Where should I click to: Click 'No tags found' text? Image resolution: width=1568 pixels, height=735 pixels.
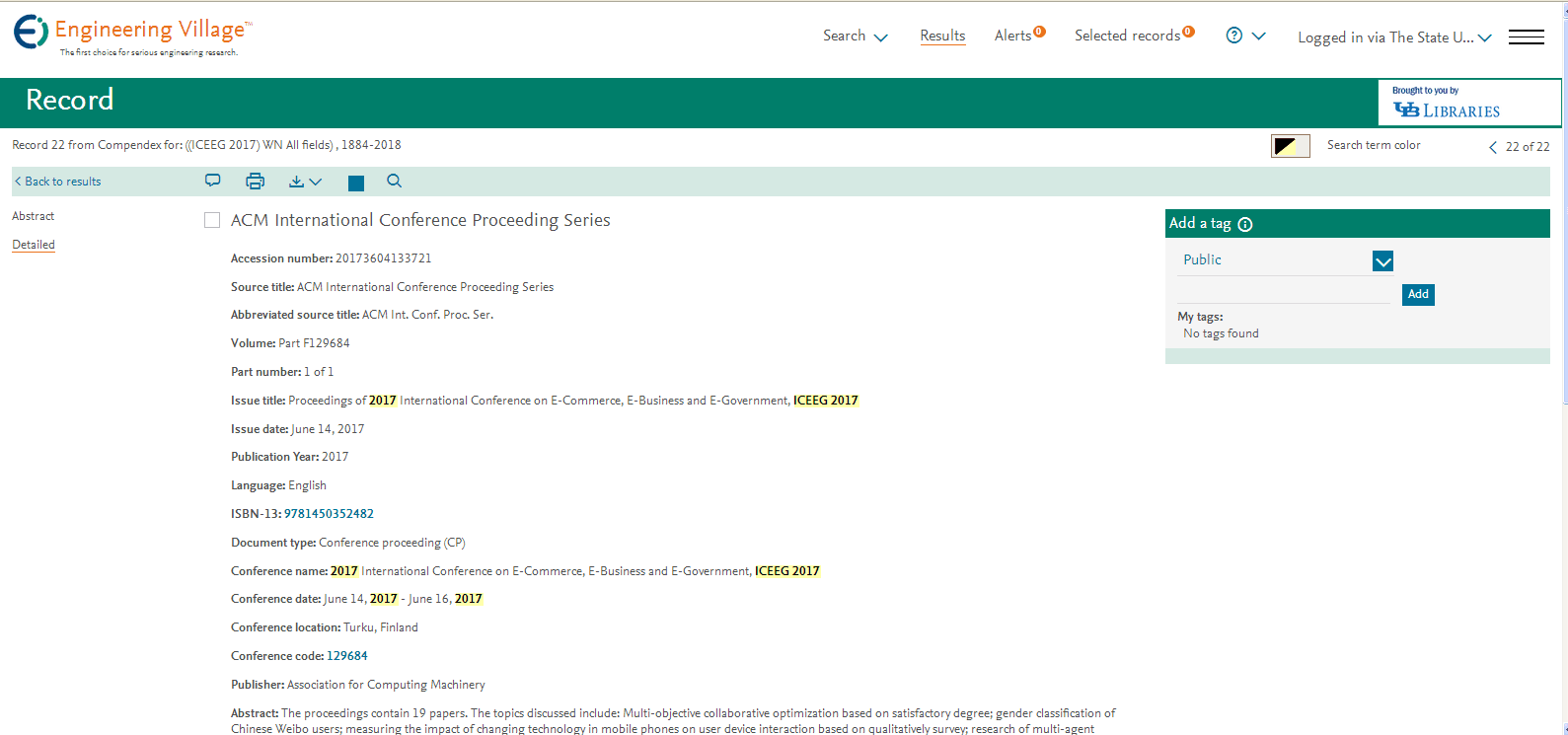1221,333
